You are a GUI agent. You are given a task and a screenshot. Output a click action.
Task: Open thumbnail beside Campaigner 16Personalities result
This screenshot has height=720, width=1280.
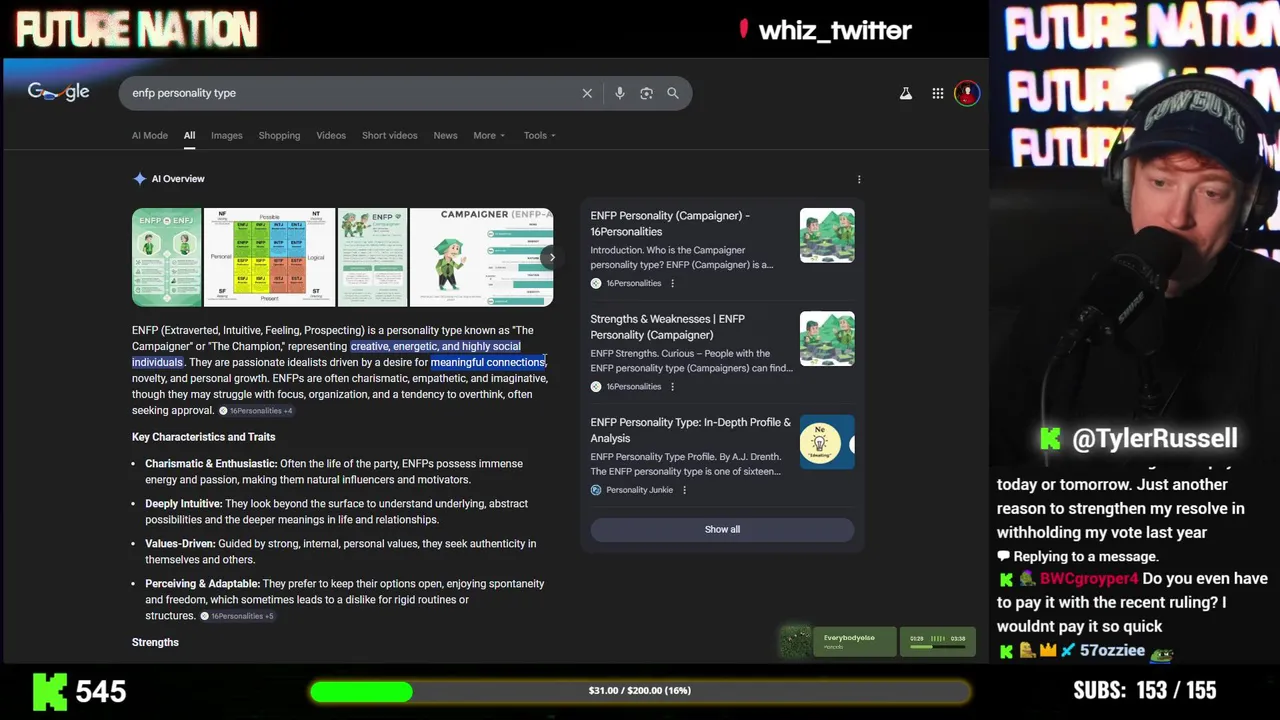(x=827, y=235)
